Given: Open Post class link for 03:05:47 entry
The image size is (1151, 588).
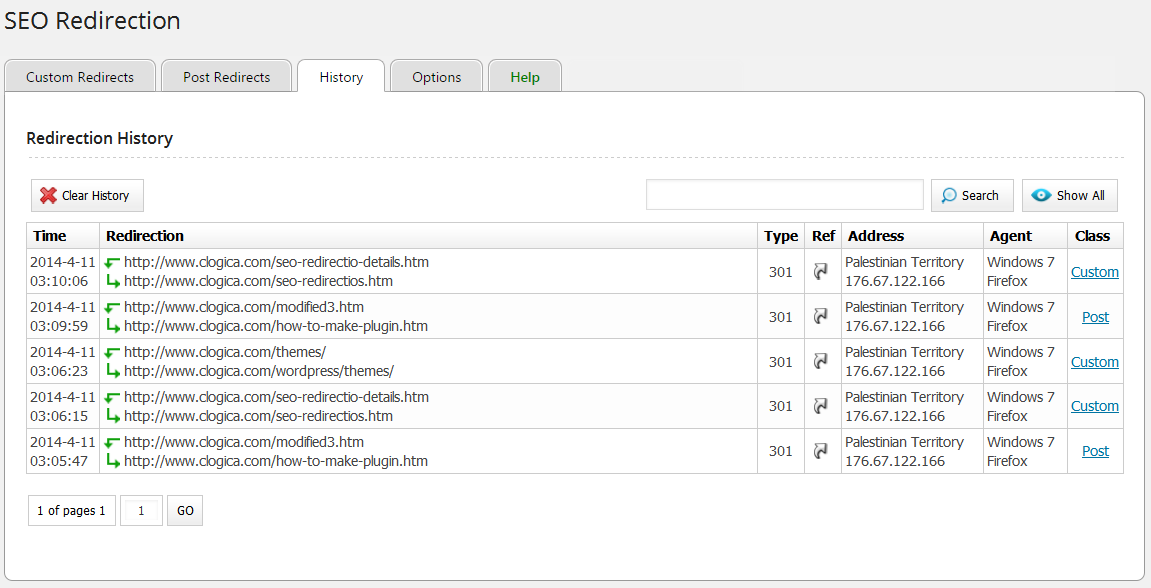Looking at the screenshot, I should (x=1095, y=451).
